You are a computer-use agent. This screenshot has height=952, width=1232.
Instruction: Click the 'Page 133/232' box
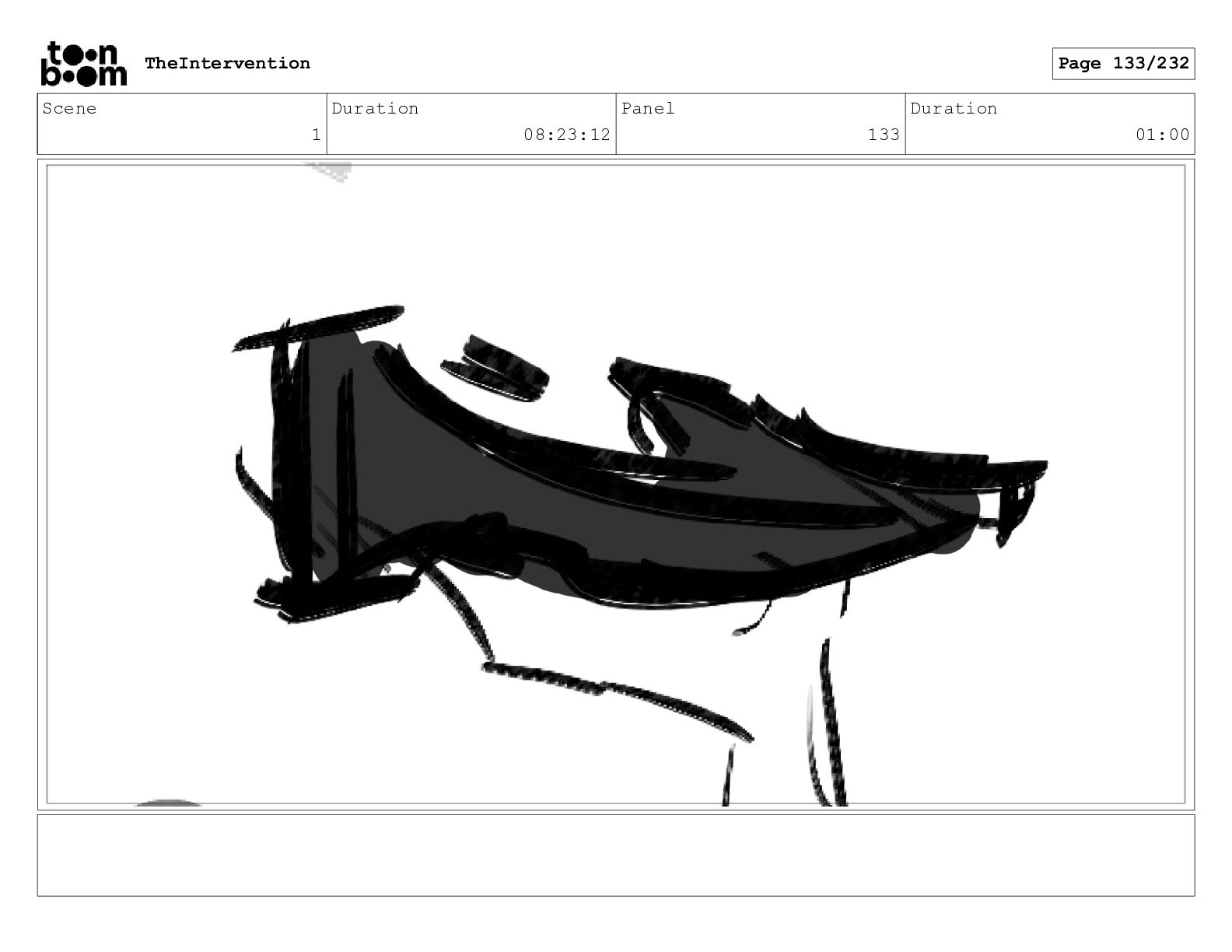[1123, 64]
